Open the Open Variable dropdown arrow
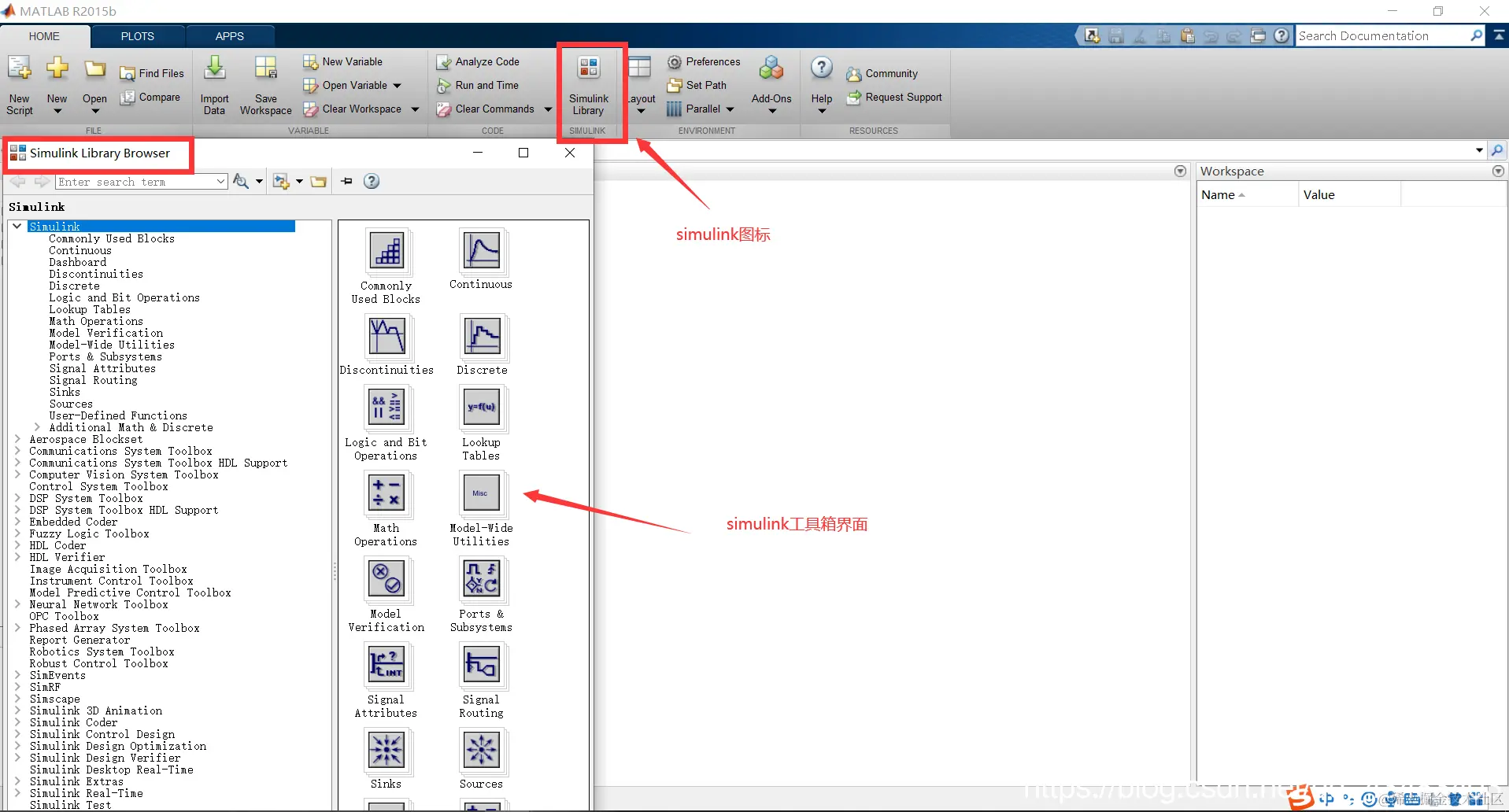The height and width of the screenshot is (812, 1509). tap(397, 85)
